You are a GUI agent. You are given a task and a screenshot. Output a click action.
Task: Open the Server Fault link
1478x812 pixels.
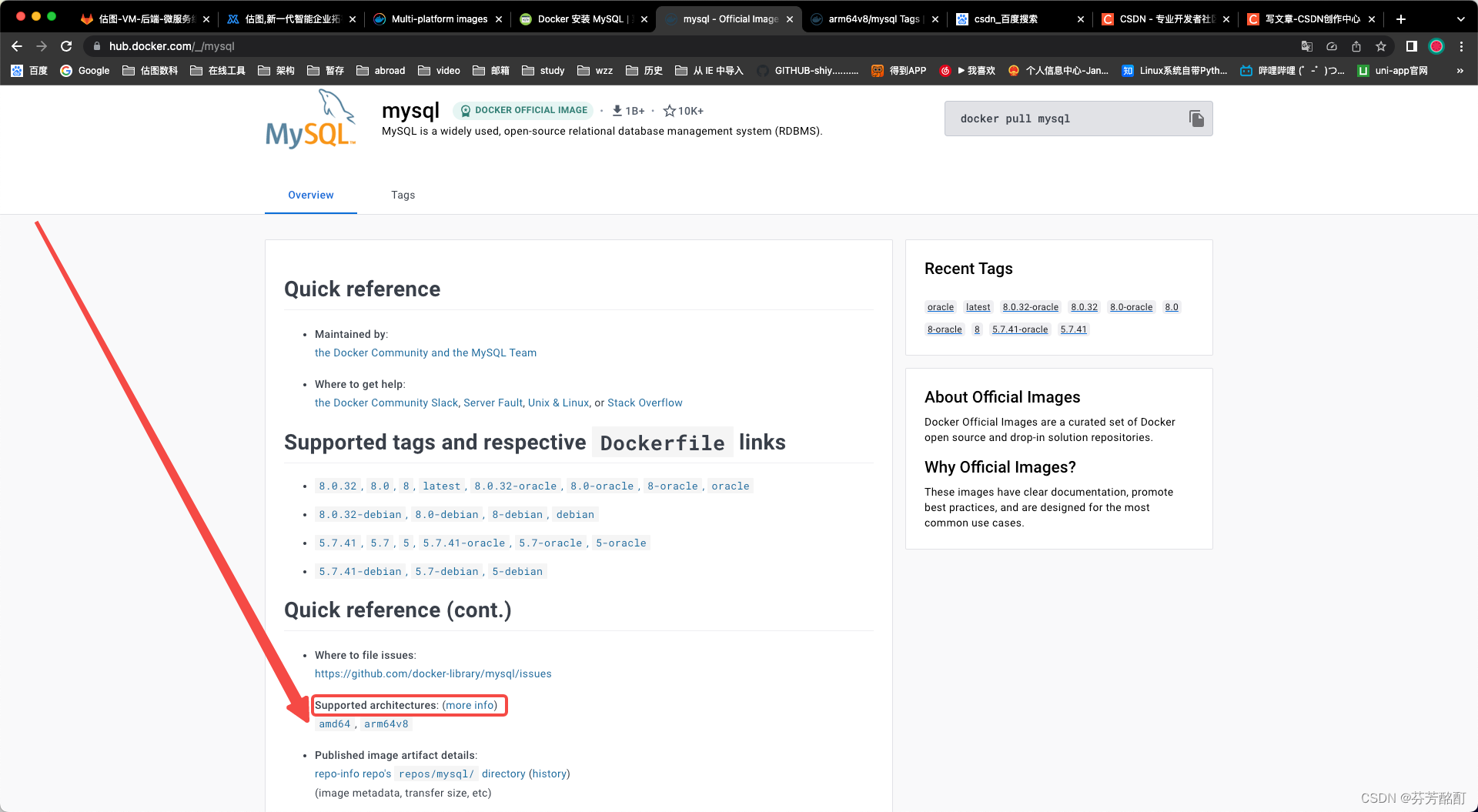[x=493, y=403]
